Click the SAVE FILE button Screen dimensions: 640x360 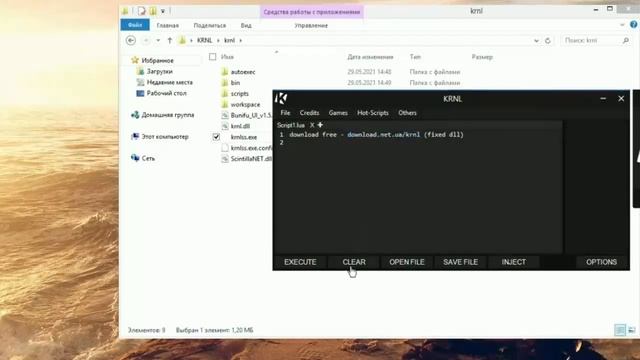point(460,262)
